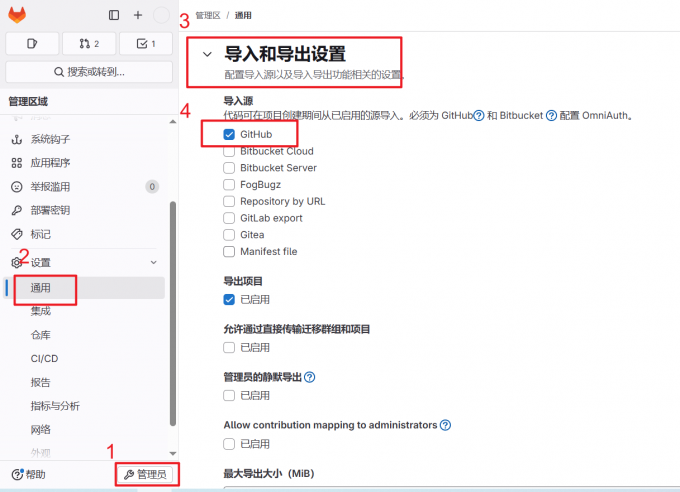Viewport: 680px width, 492px height.
Task: Click the 管理员 admin button
Action: [x=145, y=474]
